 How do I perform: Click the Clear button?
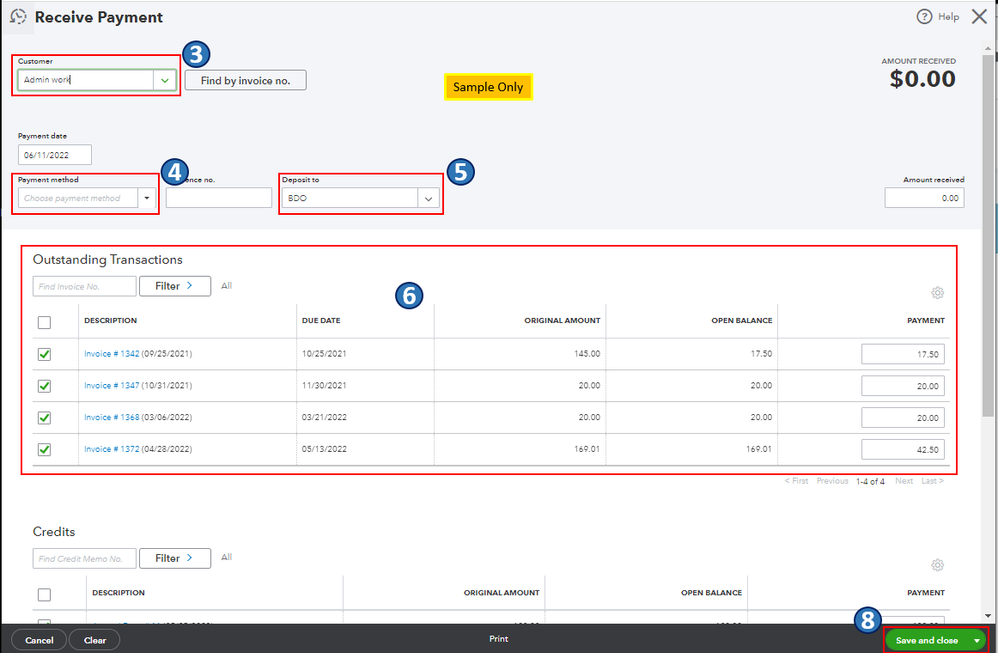point(95,640)
